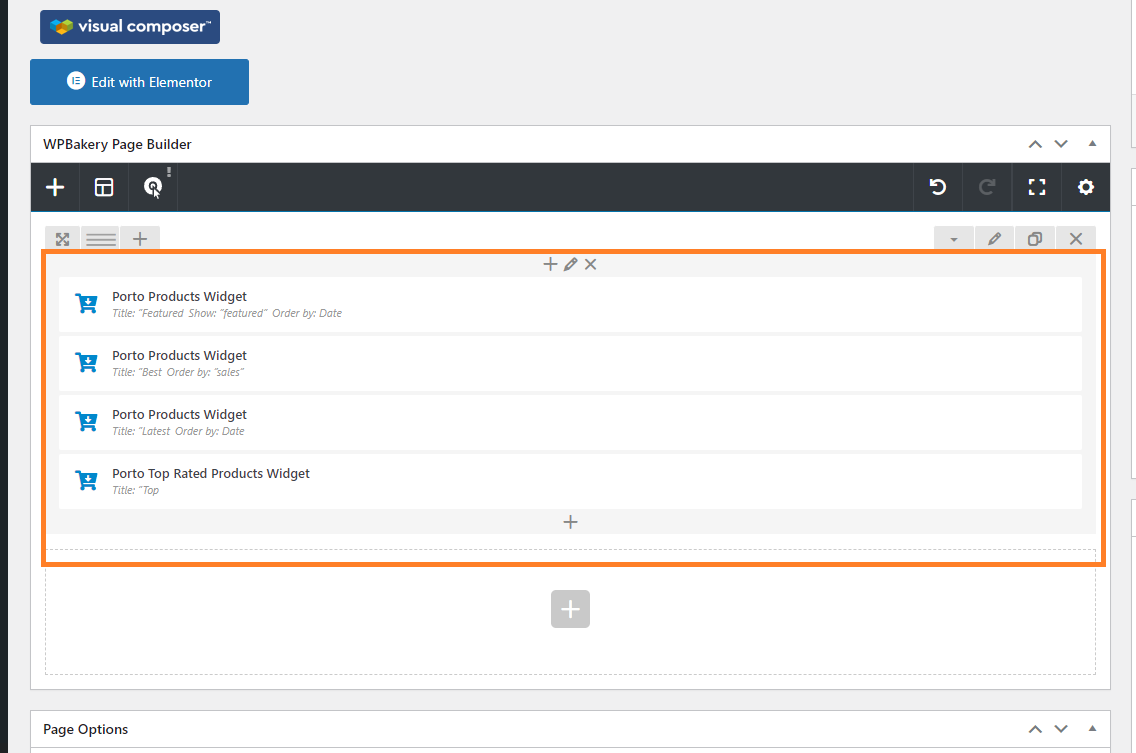Click Edit with Elementor button

click(139, 82)
